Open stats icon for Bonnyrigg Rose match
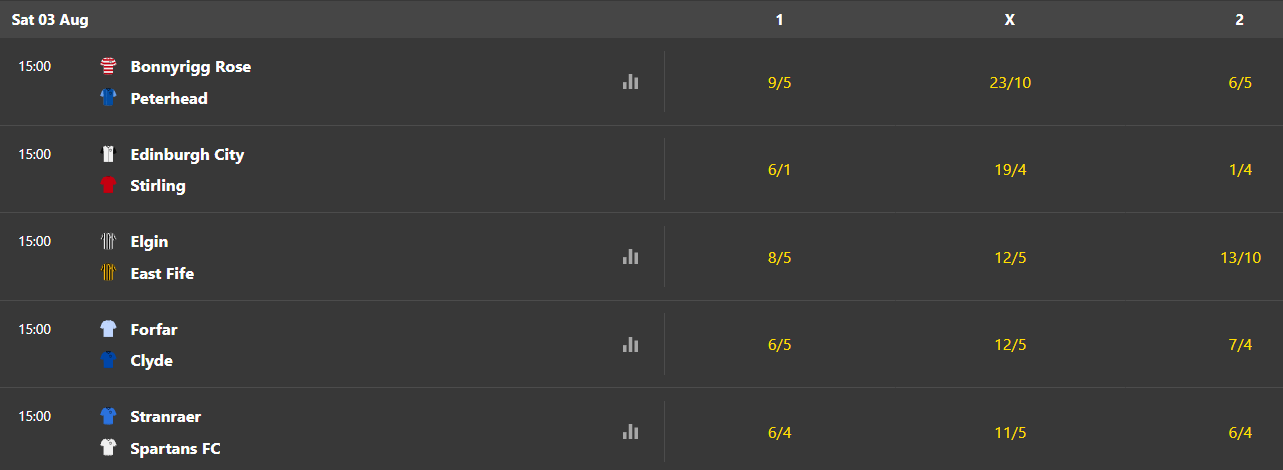Image resolution: width=1283 pixels, height=470 pixels. pyautogui.click(x=630, y=82)
